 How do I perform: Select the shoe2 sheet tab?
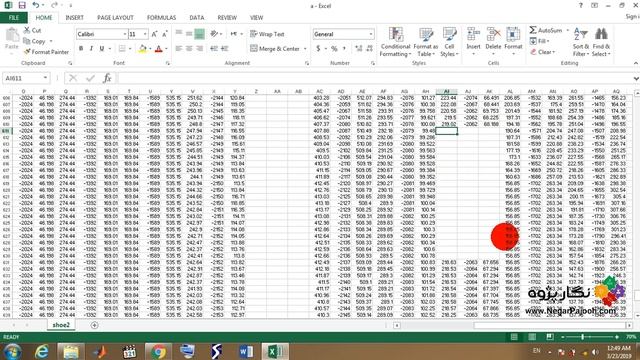point(61,325)
